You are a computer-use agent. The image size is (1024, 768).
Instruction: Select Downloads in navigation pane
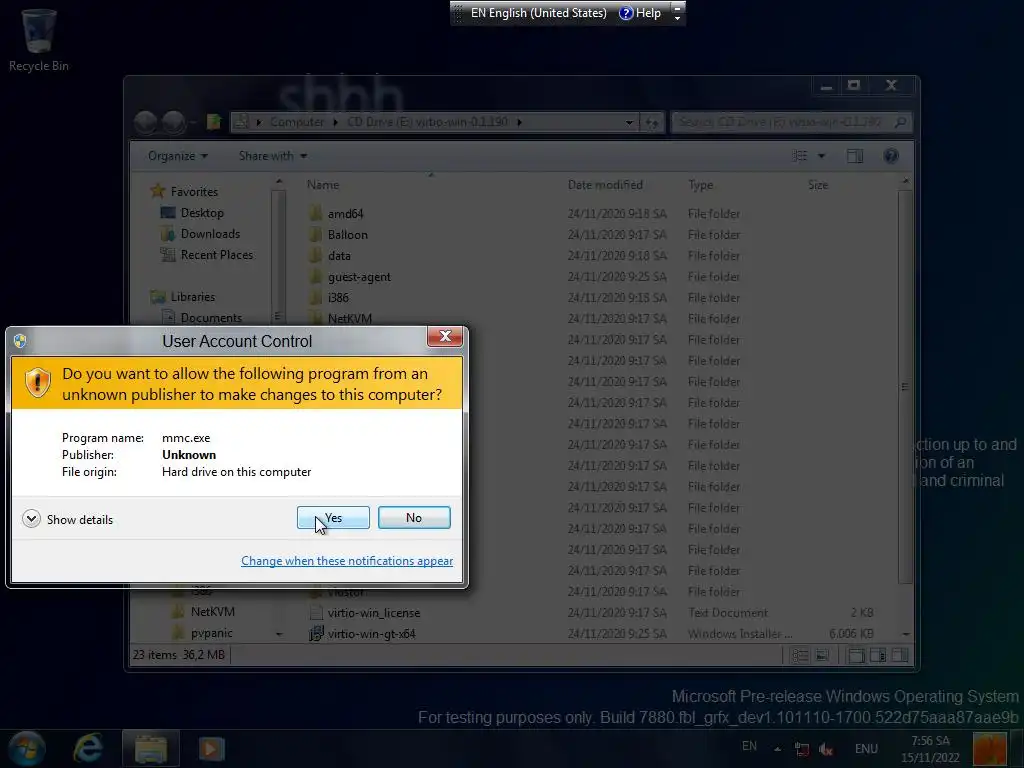click(x=210, y=233)
